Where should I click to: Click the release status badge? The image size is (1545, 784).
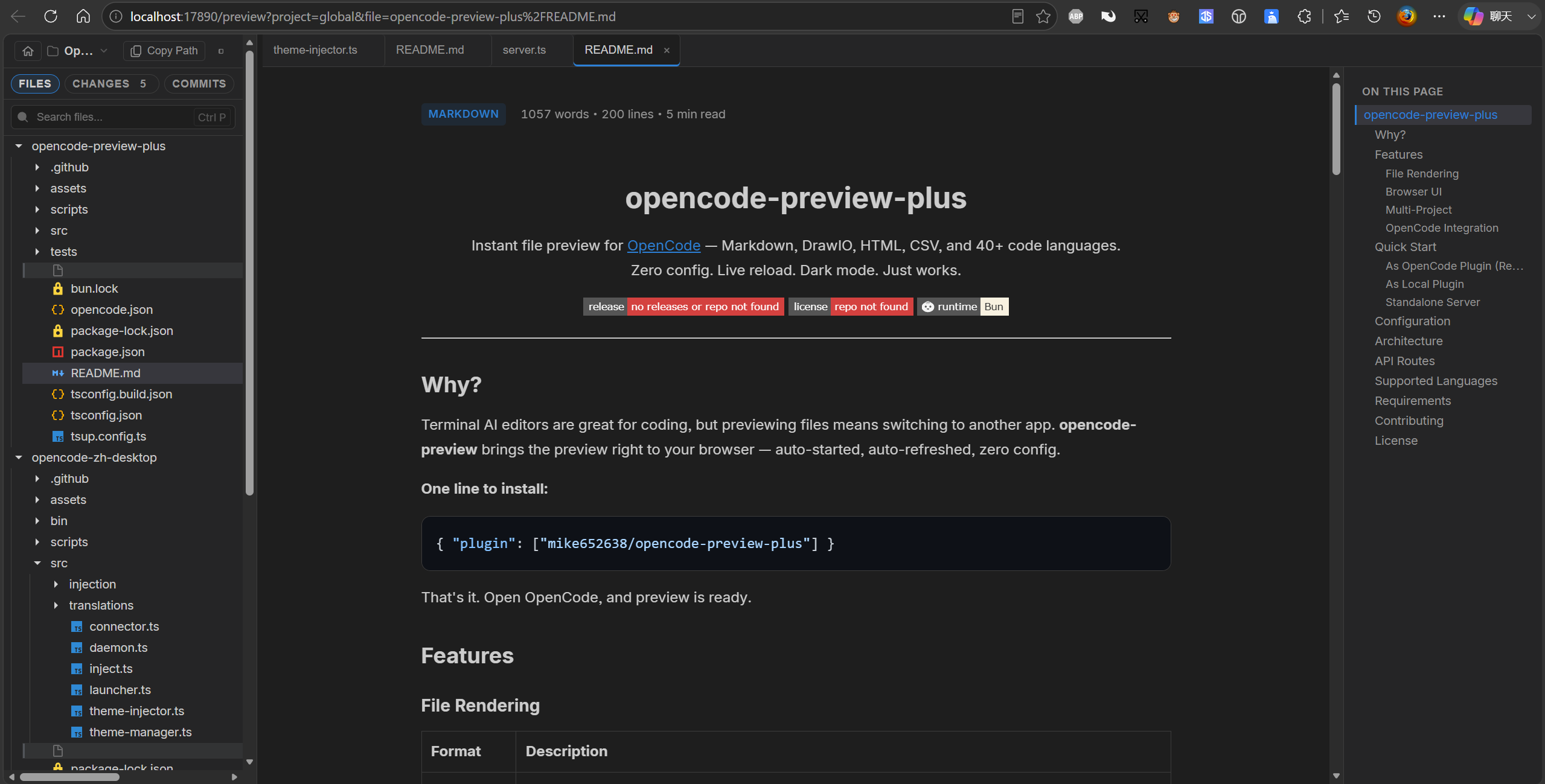(x=683, y=307)
